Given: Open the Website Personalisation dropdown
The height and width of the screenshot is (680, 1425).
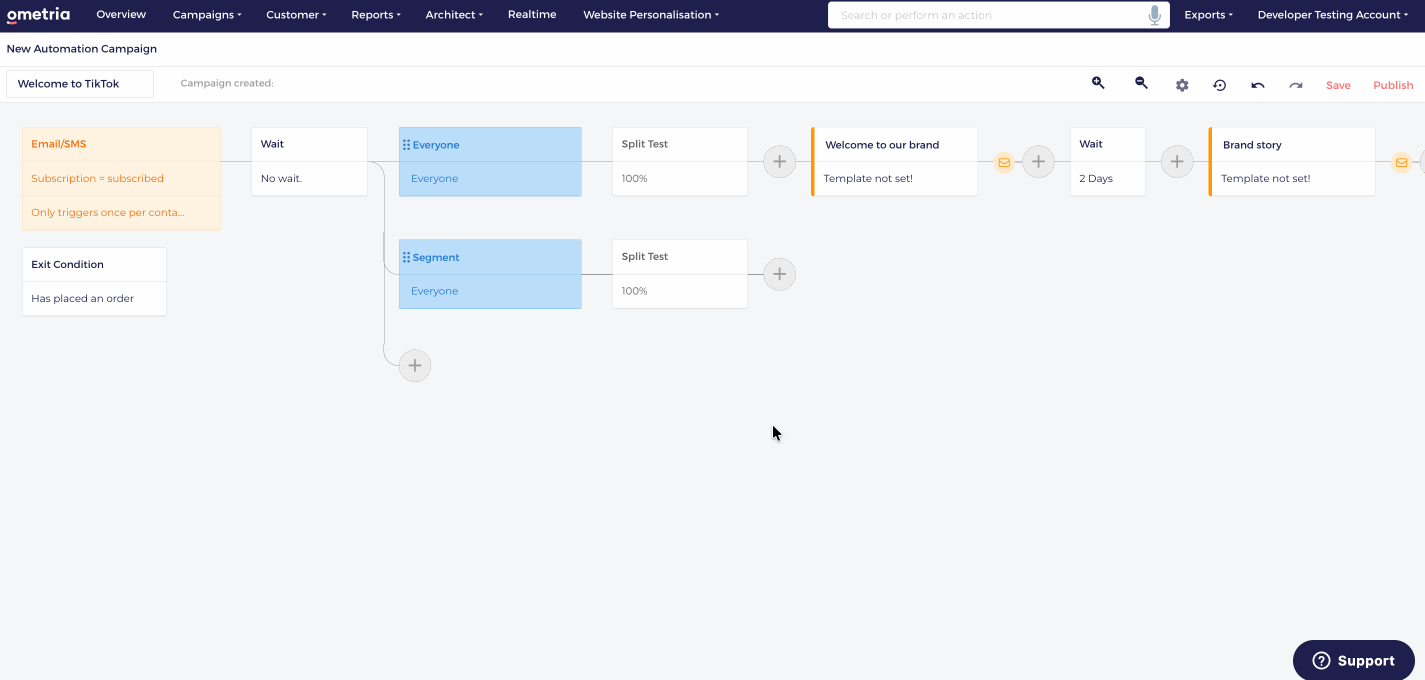Looking at the screenshot, I should 651,15.
